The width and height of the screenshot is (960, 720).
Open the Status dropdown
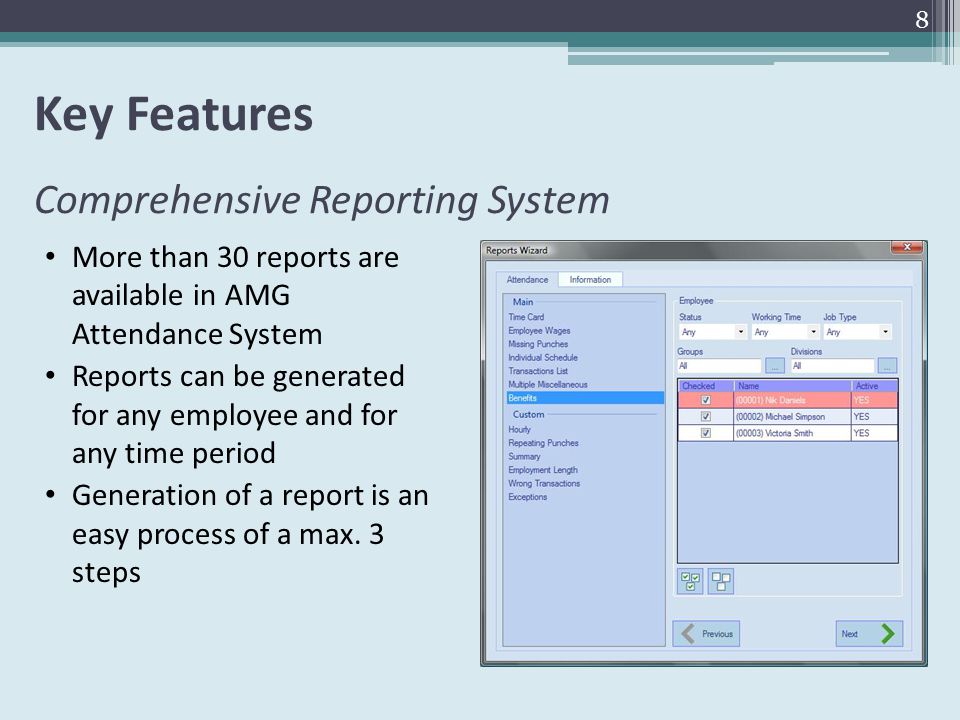click(713, 332)
